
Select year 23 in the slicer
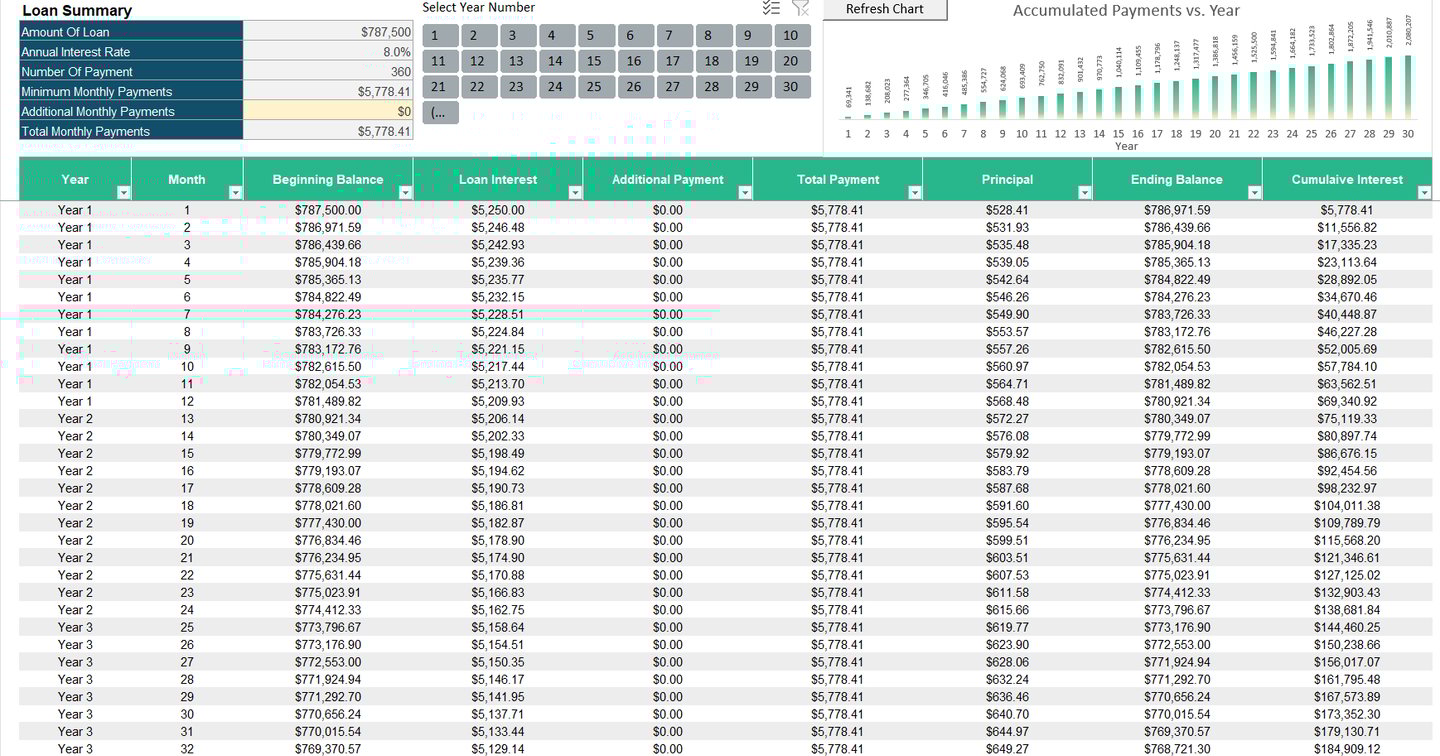(x=517, y=87)
